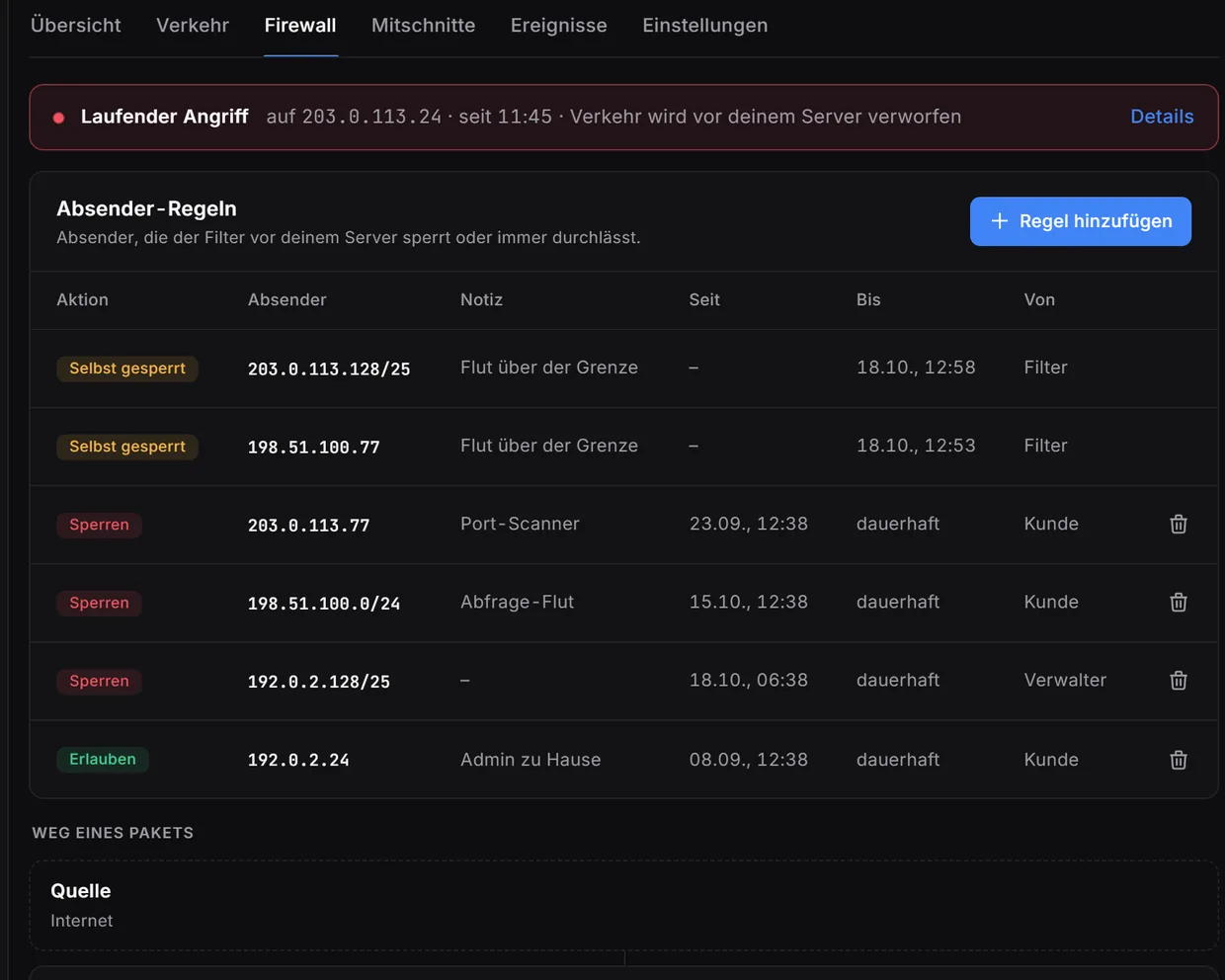The height and width of the screenshot is (980, 1225).
Task: Open the Ereignisse tab
Action: (559, 26)
